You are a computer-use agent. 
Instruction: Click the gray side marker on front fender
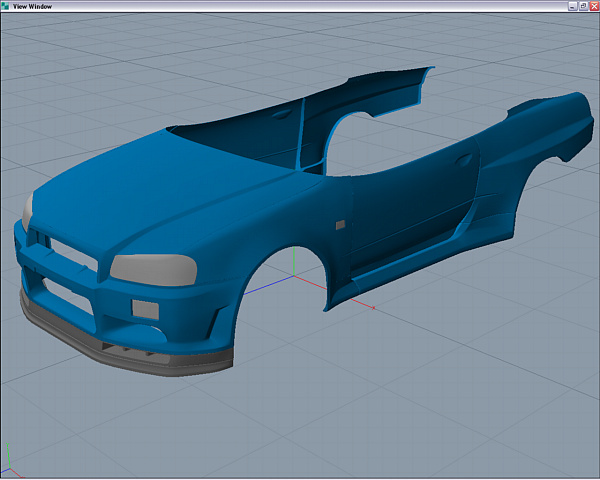tap(340, 225)
